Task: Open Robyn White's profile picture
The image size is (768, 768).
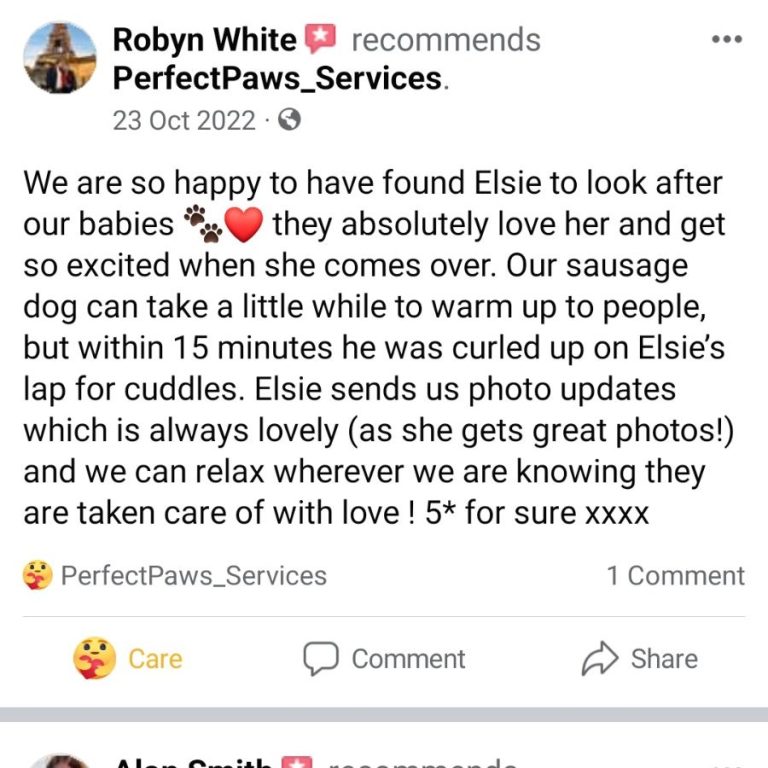Action: pyautogui.click(x=60, y=58)
